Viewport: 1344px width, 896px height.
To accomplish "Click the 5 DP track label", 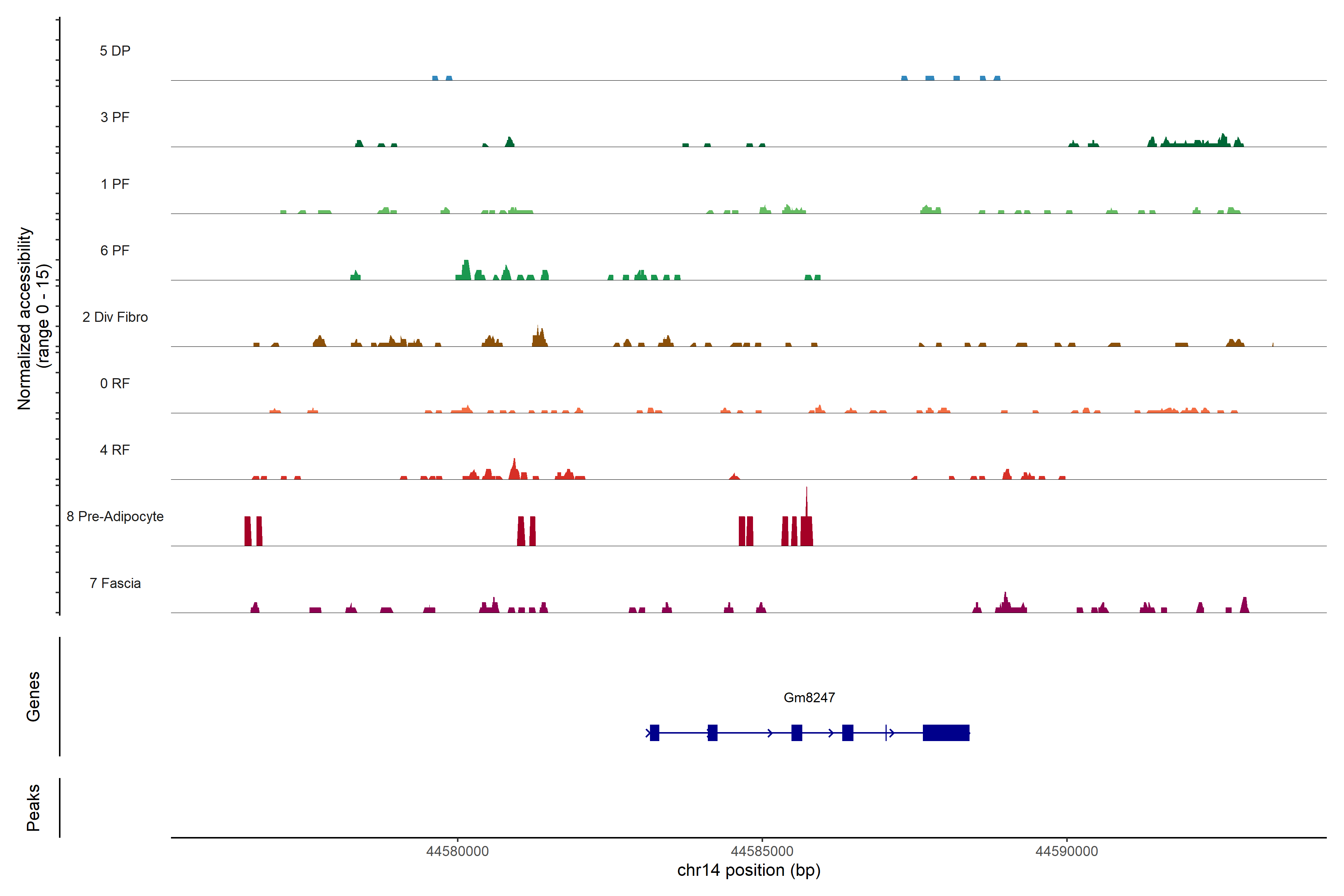I will [115, 51].
